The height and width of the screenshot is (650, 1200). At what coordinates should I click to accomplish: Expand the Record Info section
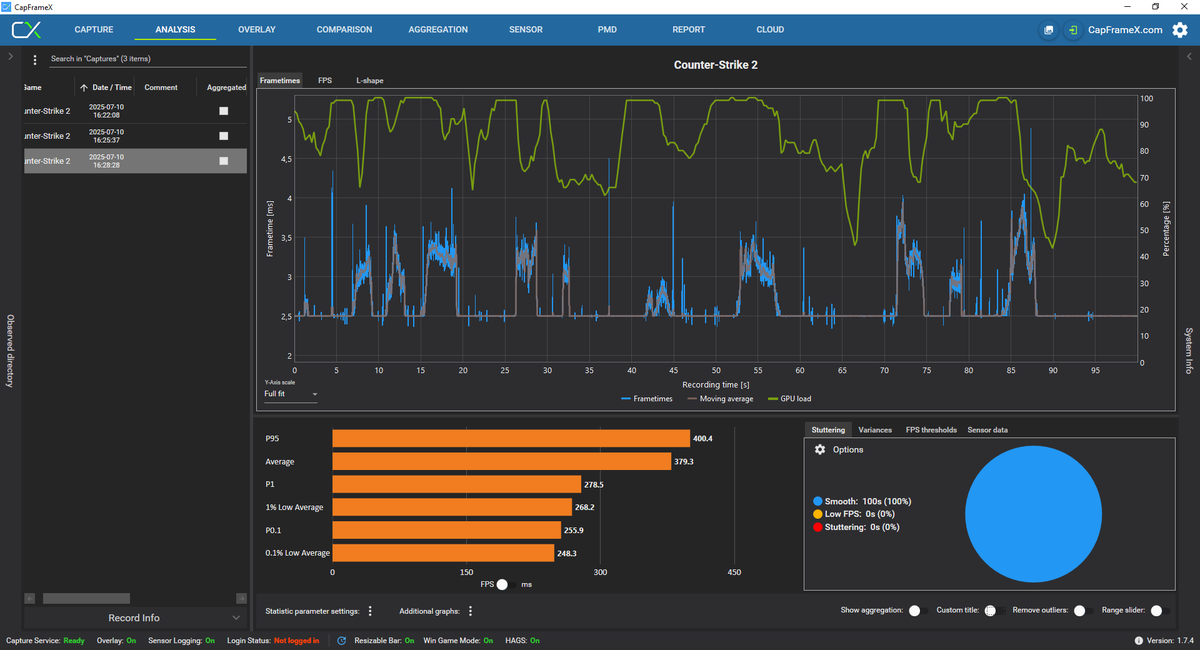coord(134,618)
